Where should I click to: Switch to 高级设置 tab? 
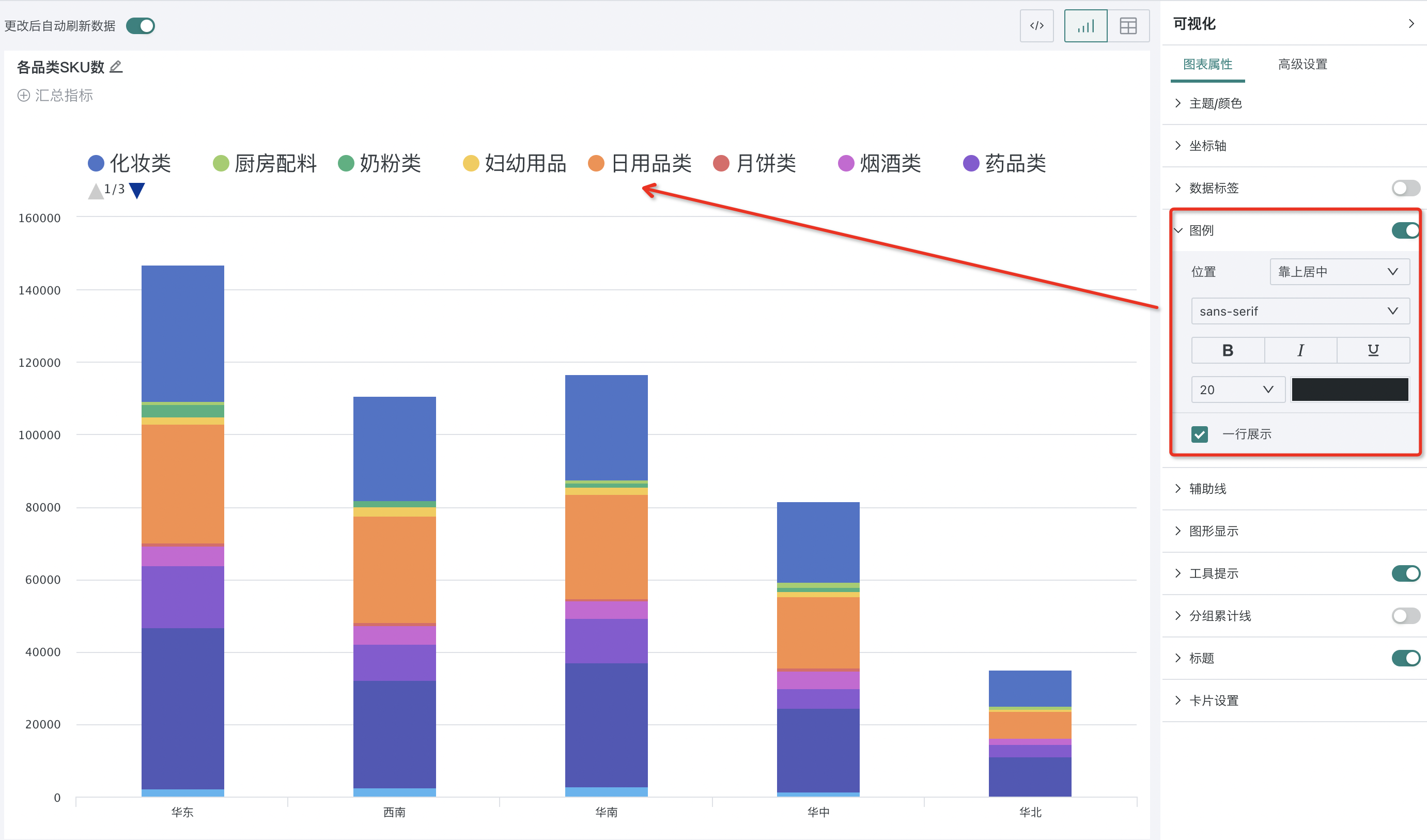[1302, 64]
